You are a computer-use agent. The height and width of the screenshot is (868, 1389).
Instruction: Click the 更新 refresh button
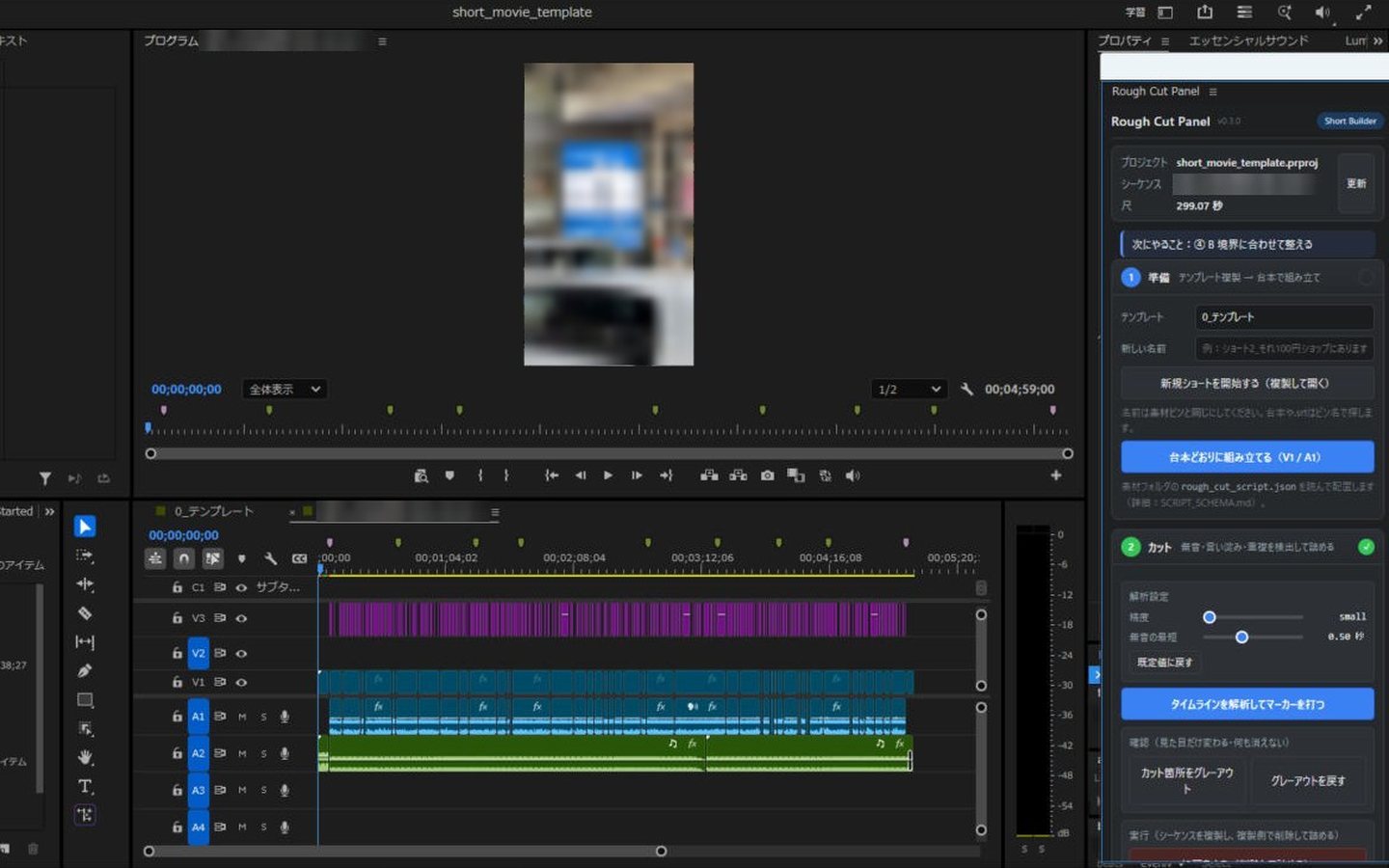[x=1356, y=183]
